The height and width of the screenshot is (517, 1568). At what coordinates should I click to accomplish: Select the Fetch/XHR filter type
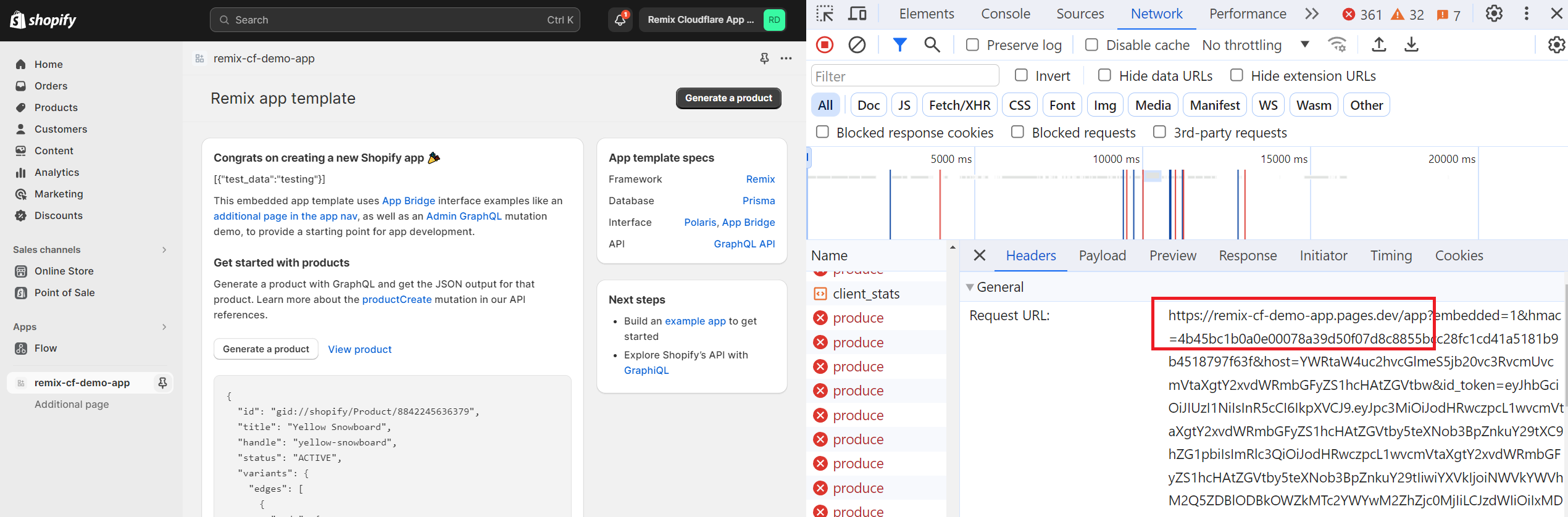coord(959,105)
